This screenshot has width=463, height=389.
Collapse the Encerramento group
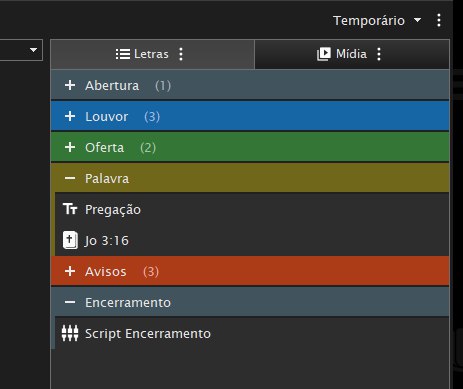tap(70, 302)
